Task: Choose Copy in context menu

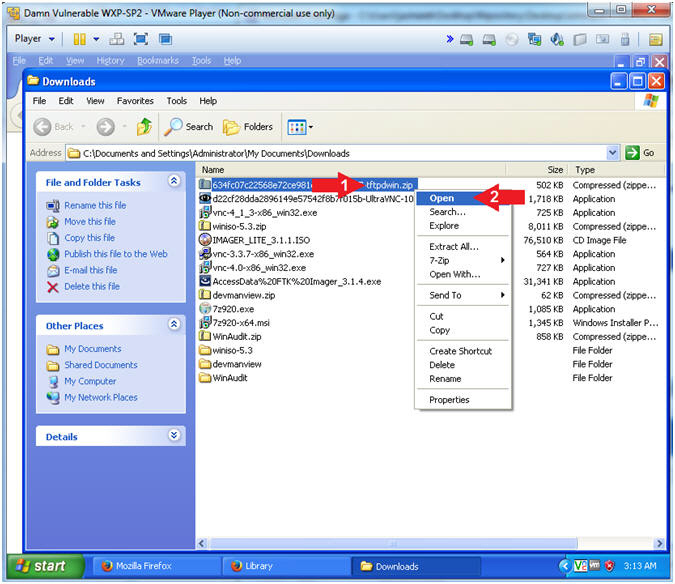Action: 463,330
